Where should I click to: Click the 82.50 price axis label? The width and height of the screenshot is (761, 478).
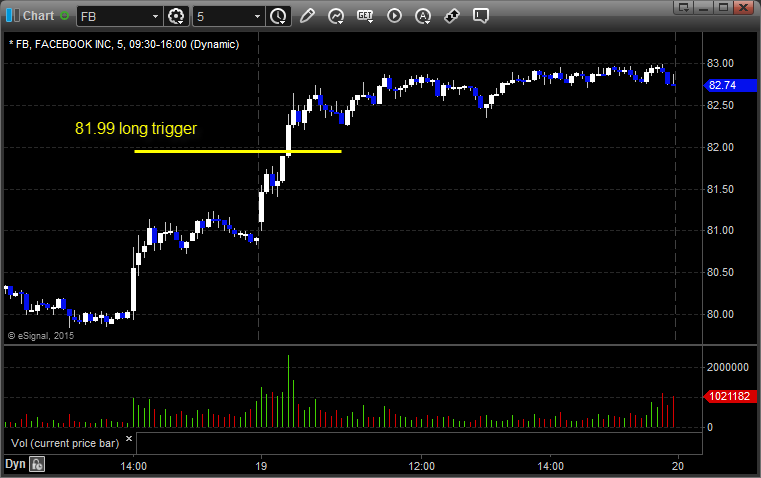[x=720, y=105]
